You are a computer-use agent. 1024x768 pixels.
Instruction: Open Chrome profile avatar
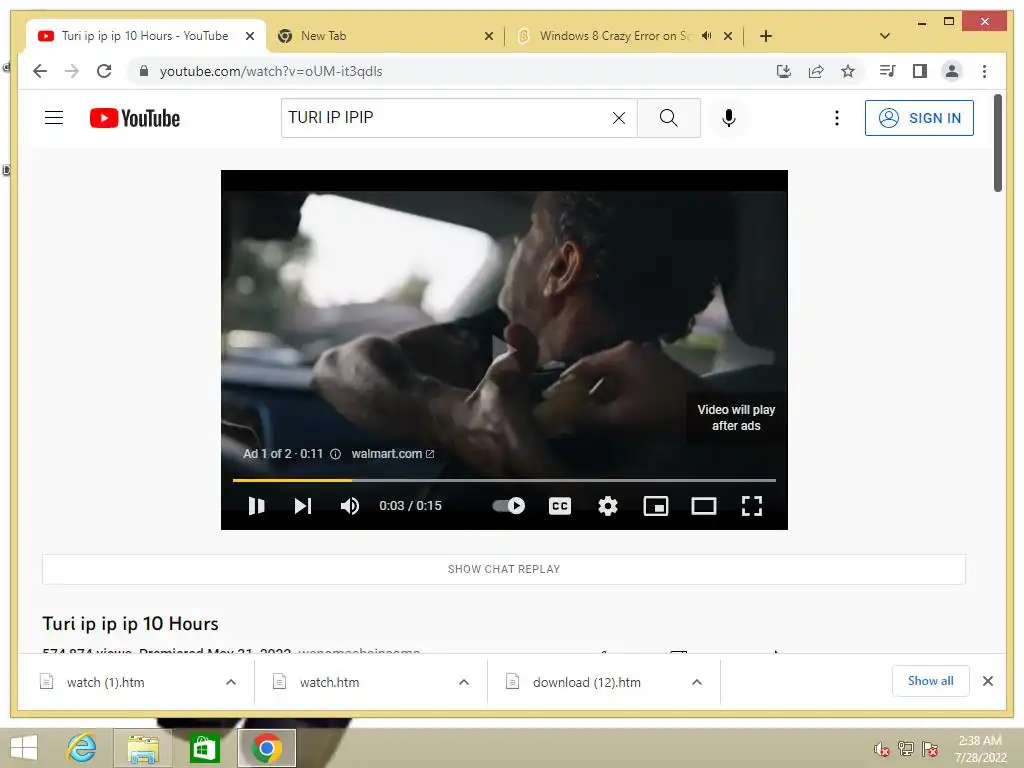[x=952, y=71]
